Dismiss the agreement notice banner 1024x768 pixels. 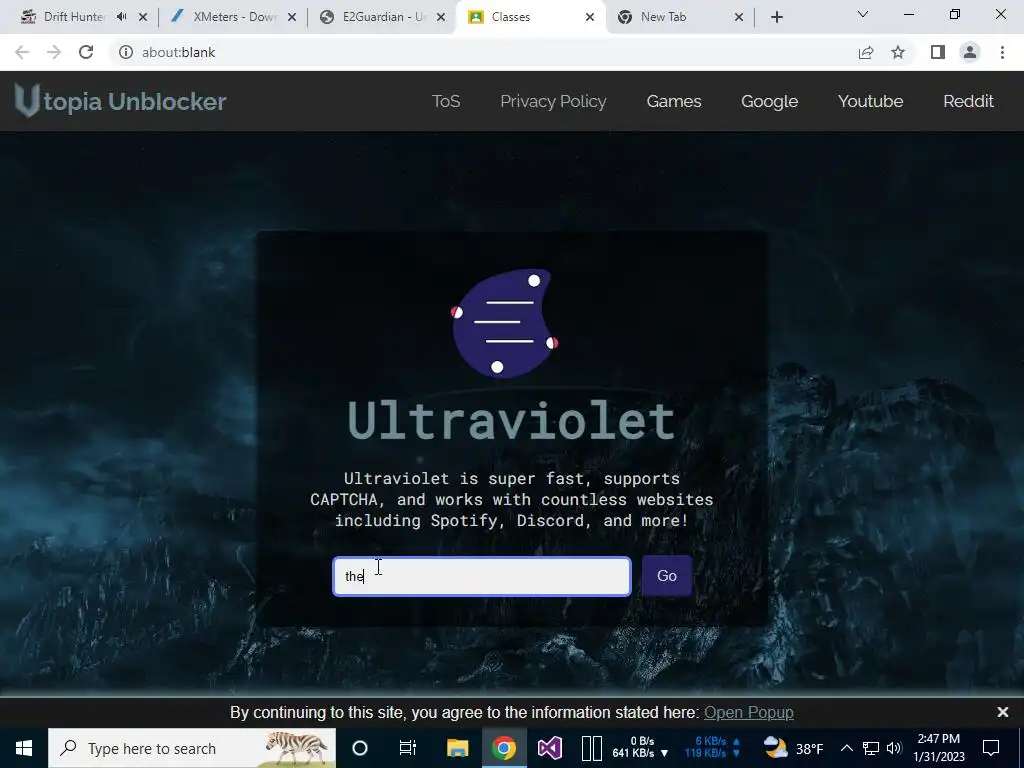1002,712
